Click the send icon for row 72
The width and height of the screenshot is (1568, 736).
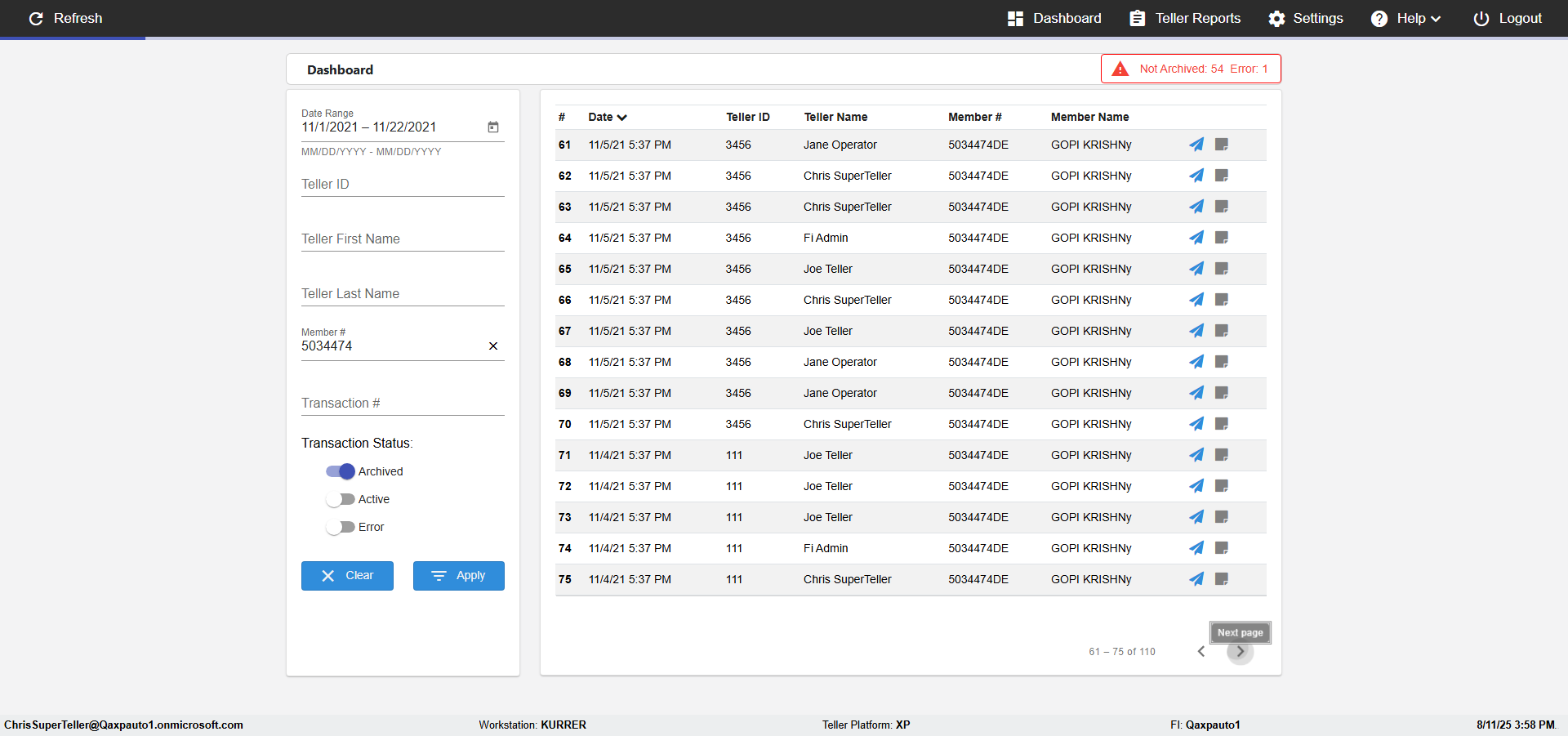click(x=1196, y=486)
